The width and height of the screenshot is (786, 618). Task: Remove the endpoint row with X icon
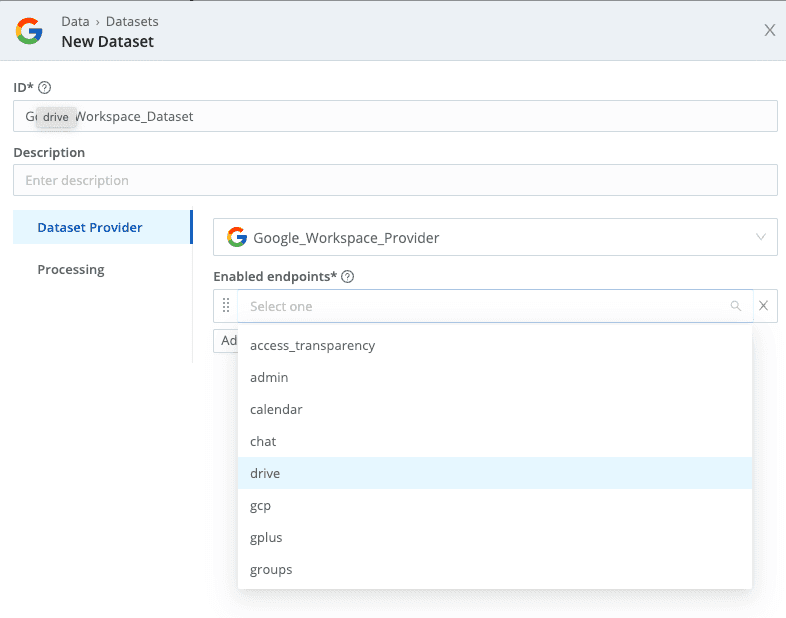coord(764,306)
